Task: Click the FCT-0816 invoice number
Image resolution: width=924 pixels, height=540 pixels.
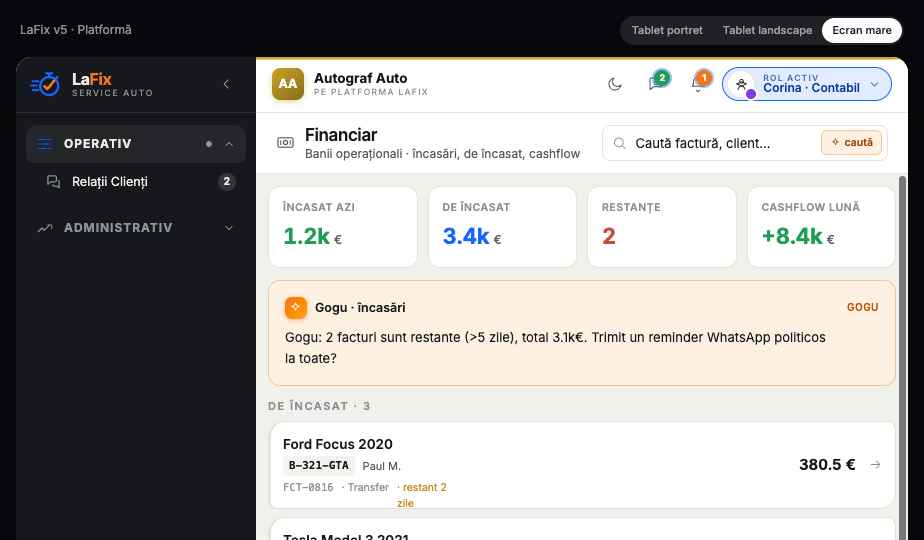Action: tap(308, 488)
